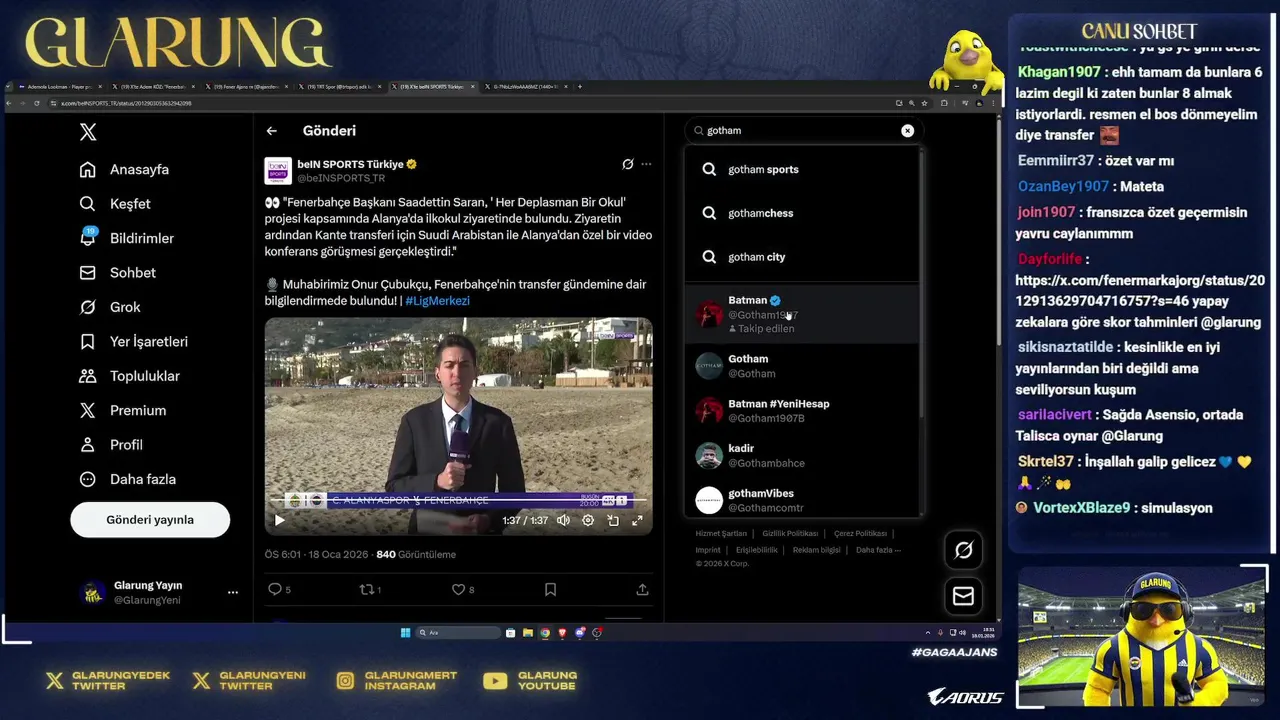Viewport: 1280px width, 720px height.
Task: Click the Grok icon on the post
Action: [627, 164]
